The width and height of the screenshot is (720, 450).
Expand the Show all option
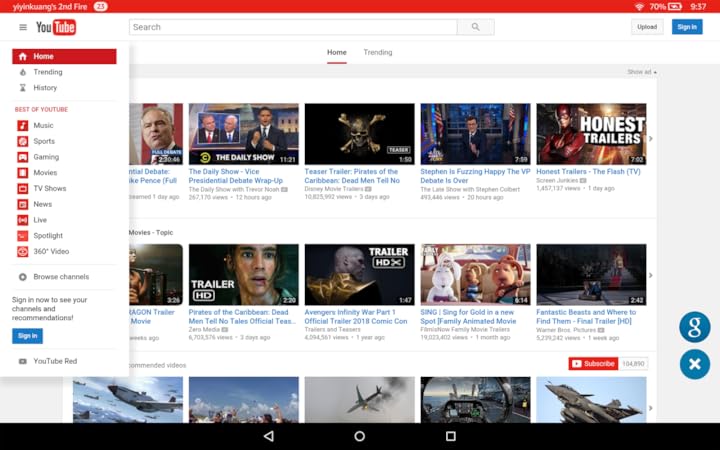[641, 72]
